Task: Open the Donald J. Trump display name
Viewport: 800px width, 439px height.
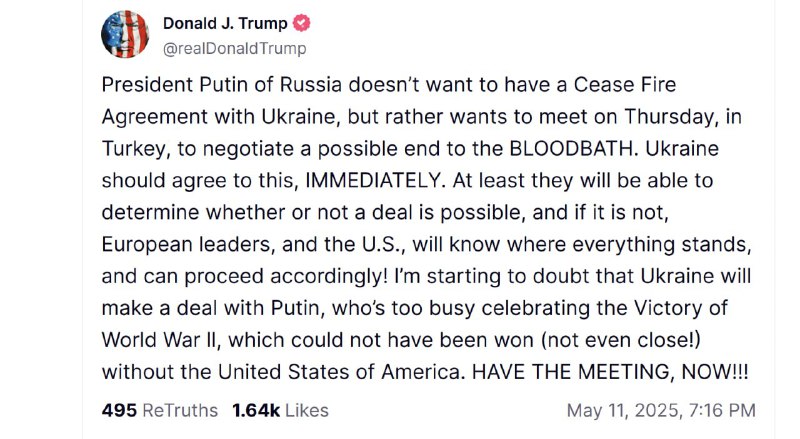Action: tap(225, 23)
